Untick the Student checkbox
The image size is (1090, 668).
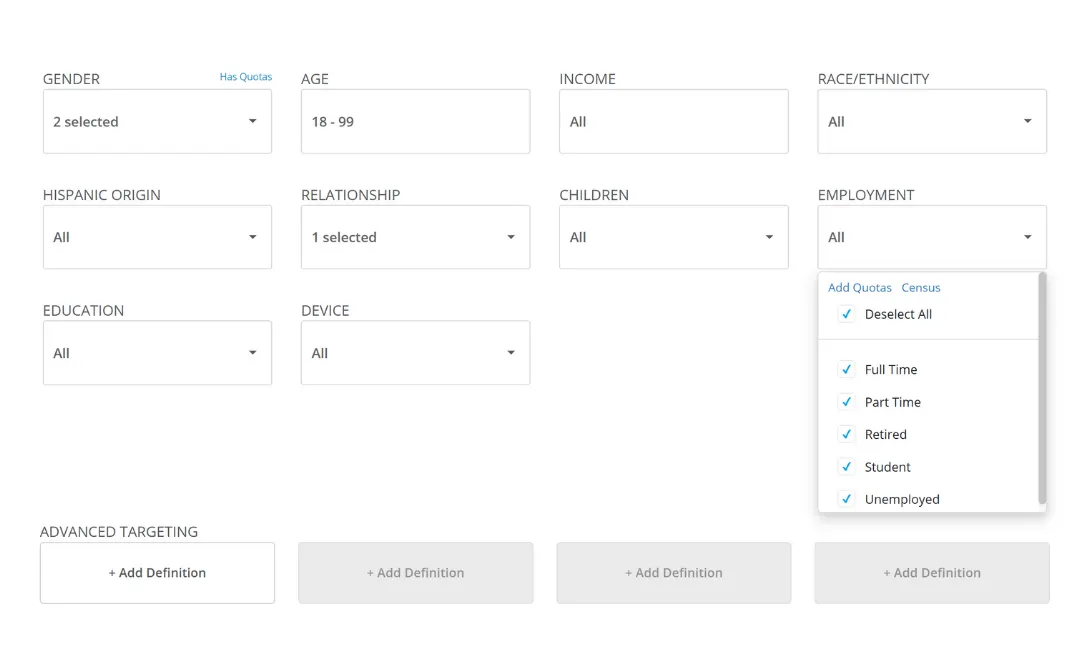[846, 467]
